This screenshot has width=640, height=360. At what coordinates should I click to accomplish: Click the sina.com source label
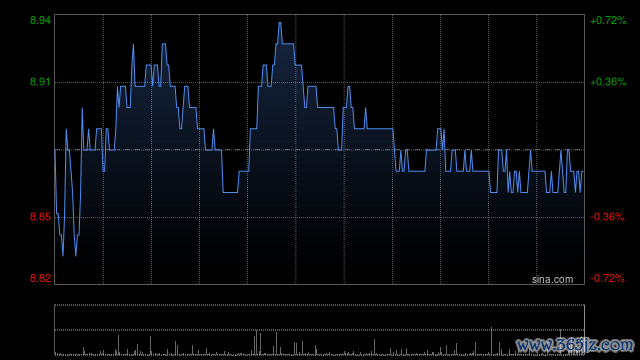(552, 280)
